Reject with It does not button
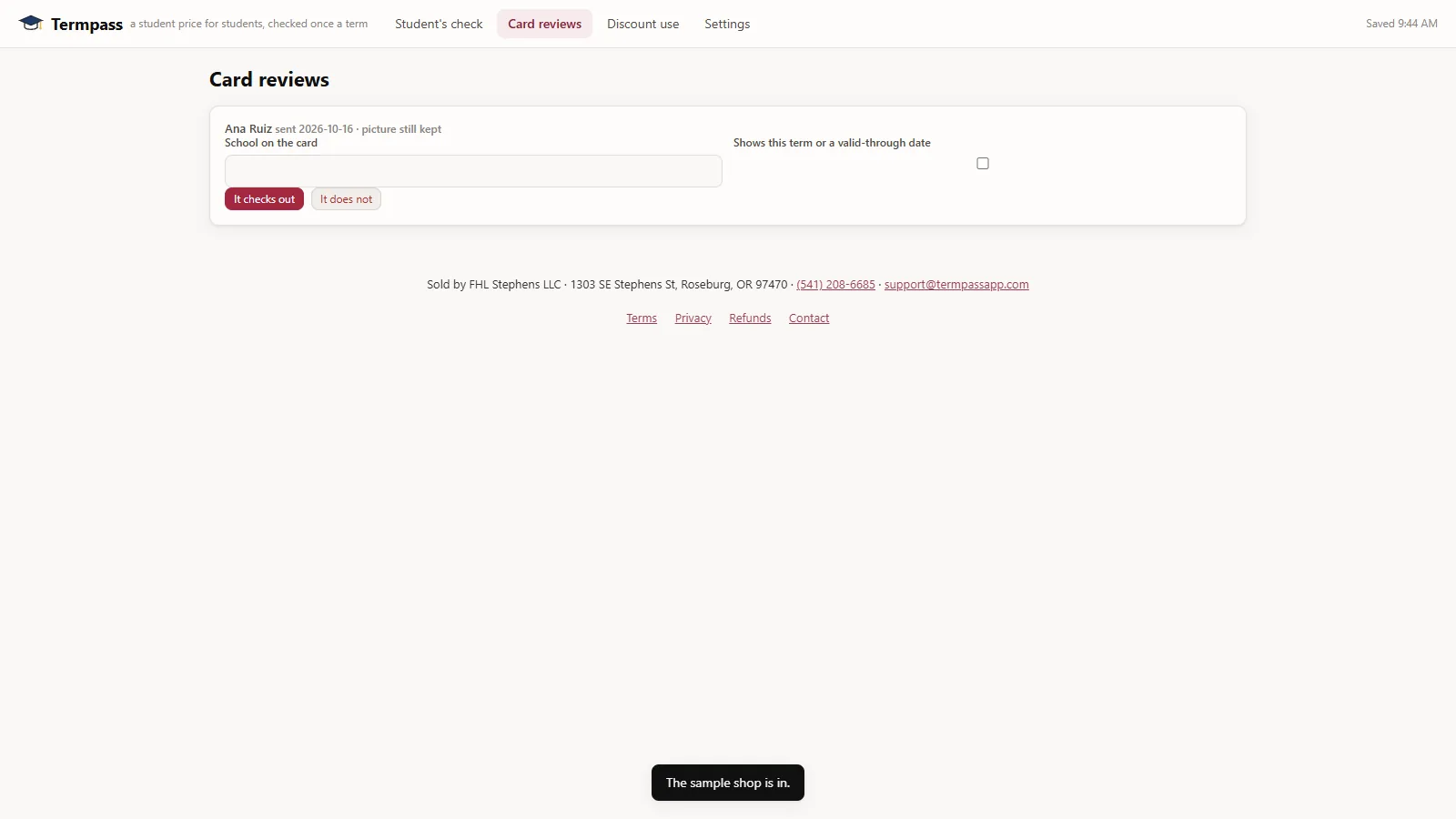This screenshot has width=1456, height=819. click(x=346, y=199)
